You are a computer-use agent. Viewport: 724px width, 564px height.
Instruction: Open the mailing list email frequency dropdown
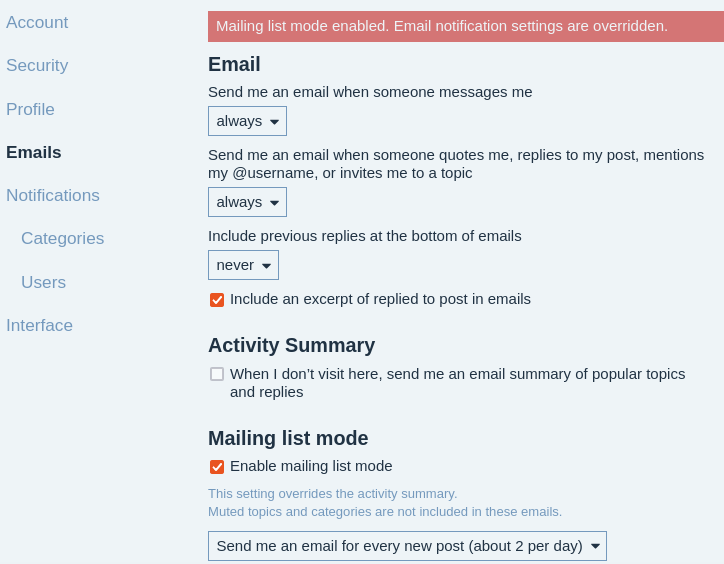(407, 546)
